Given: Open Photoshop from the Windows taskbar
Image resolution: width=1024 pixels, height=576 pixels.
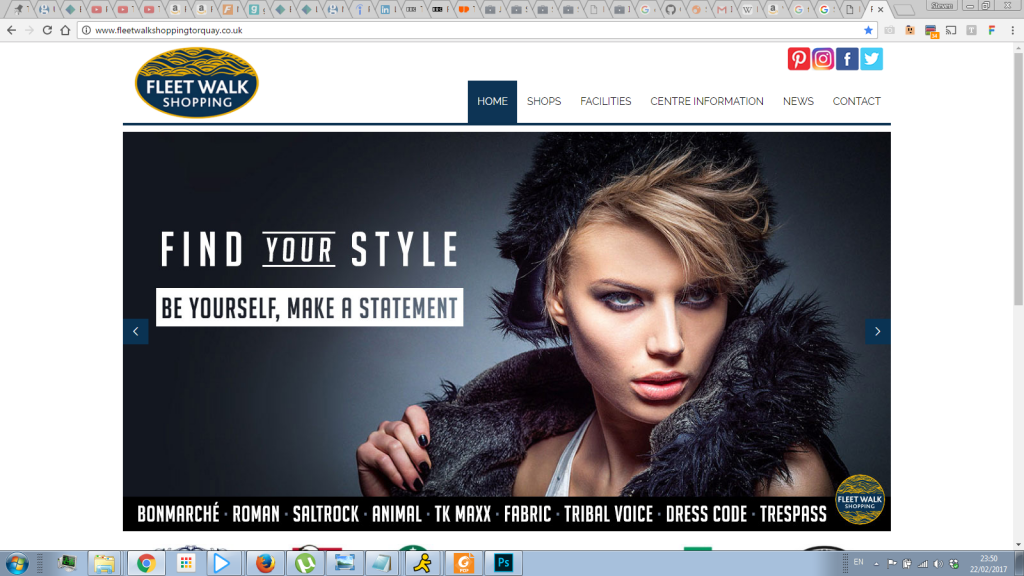Looking at the screenshot, I should [x=504, y=563].
